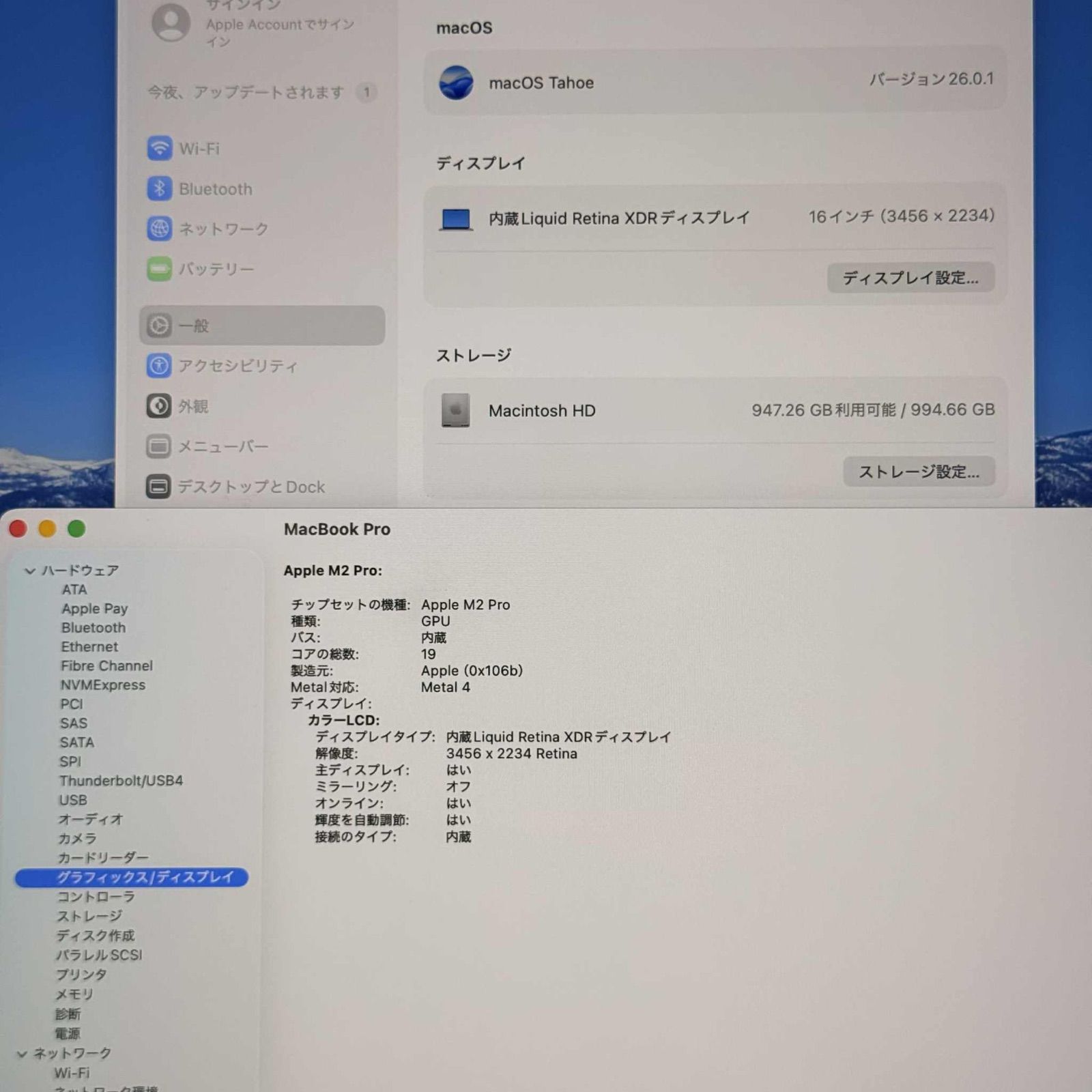Select メモリ in the hardware list
The image size is (1092, 1092).
75,995
